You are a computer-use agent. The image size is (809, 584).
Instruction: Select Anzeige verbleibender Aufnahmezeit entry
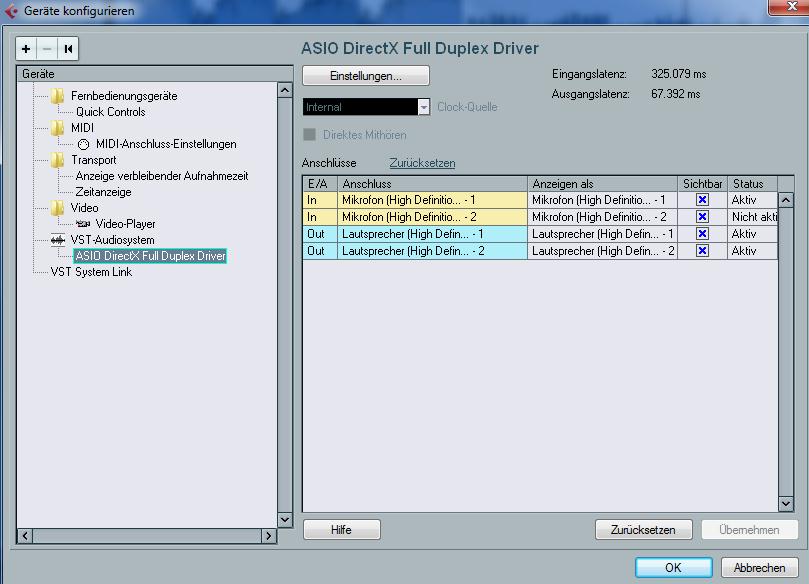161,176
